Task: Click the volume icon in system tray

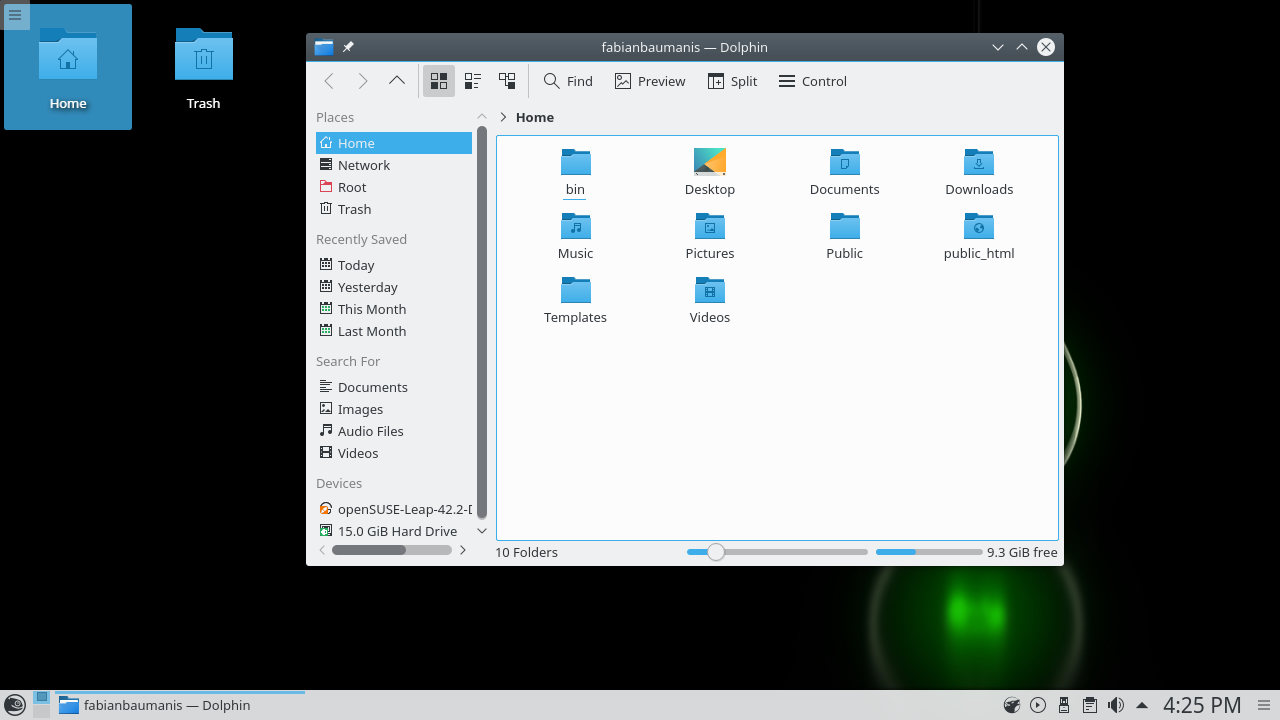Action: [1116, 705]
